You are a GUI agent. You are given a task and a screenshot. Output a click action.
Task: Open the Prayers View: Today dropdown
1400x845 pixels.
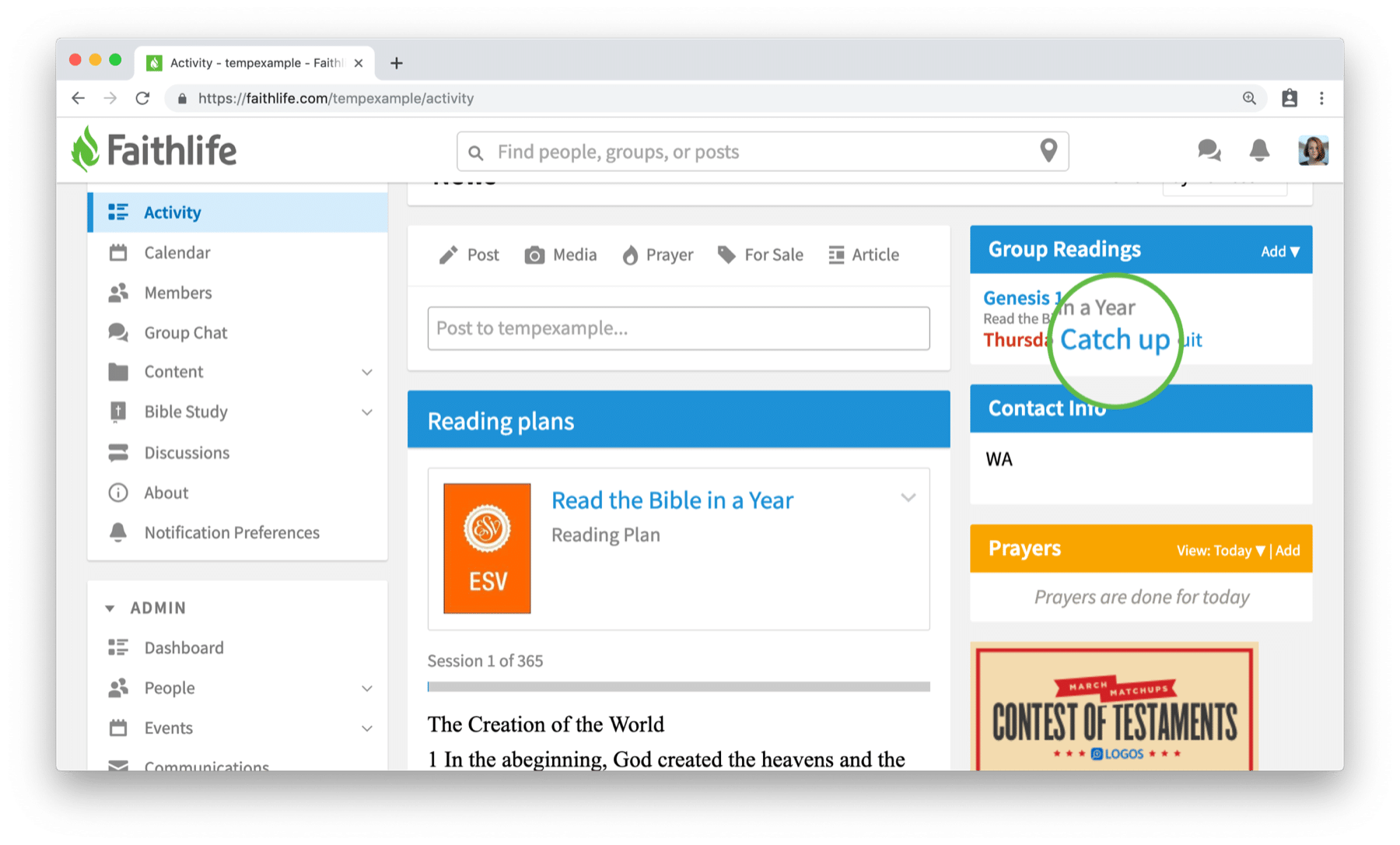[1221, 550]
